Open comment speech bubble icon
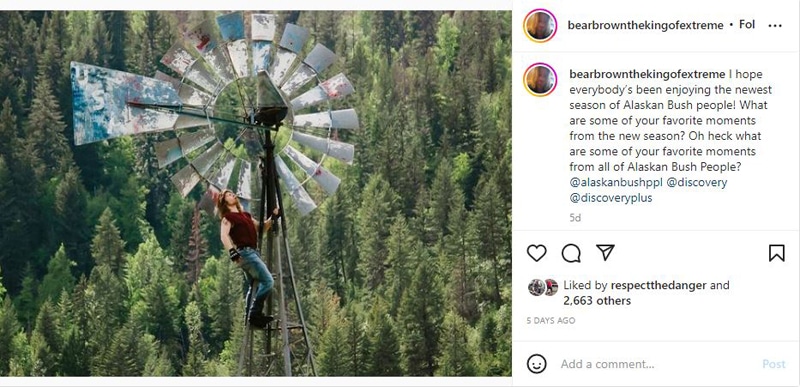Screen dimensions: 800x387 571,253
